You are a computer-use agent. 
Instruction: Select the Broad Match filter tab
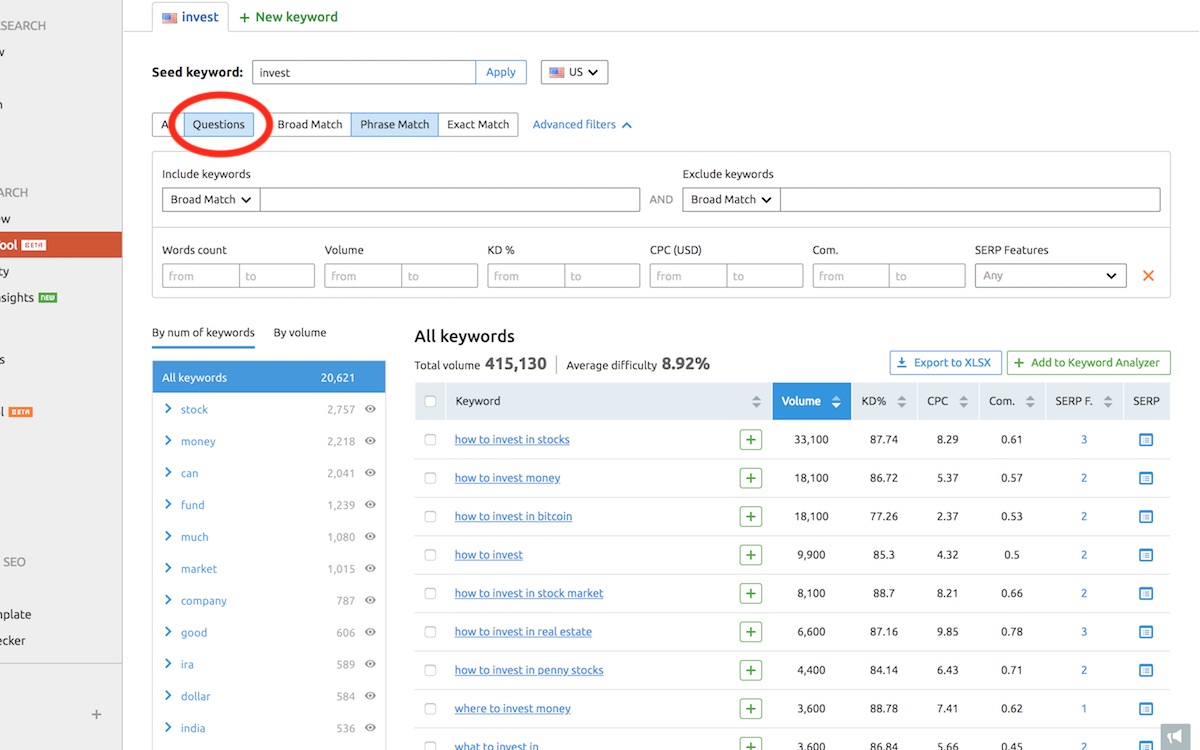(x=310, y=125)
